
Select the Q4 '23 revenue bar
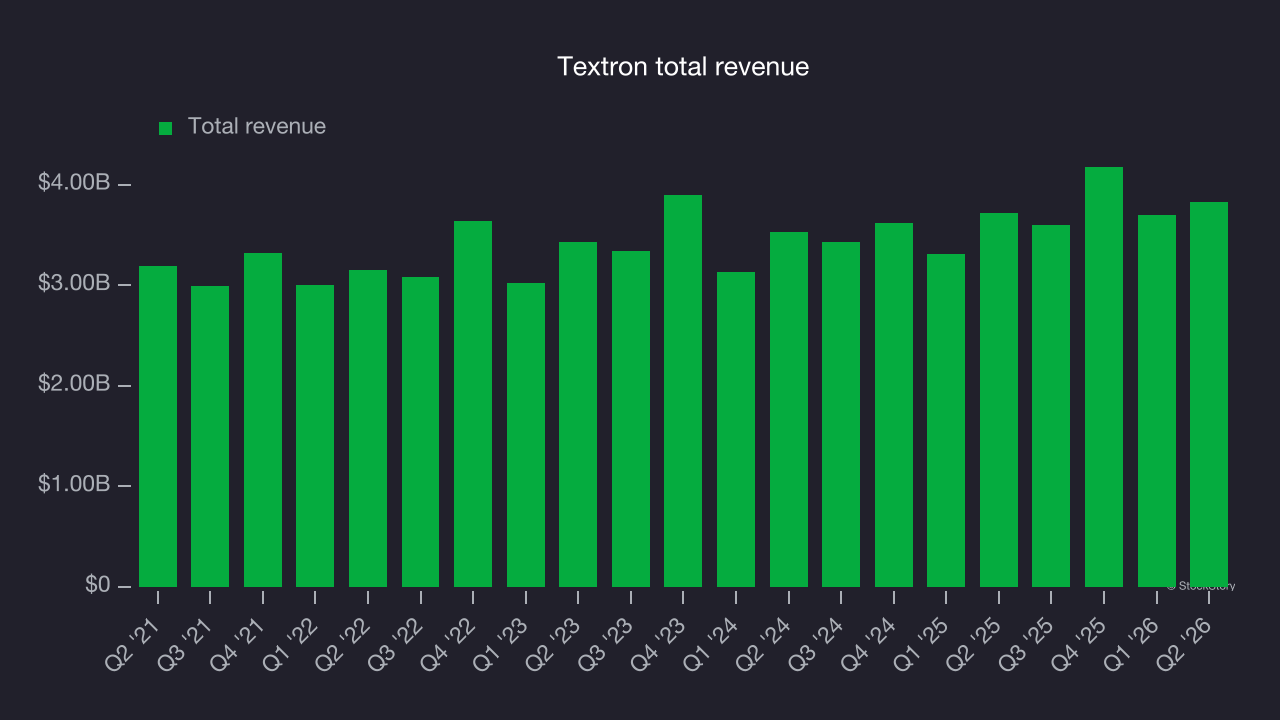coord(683,391)
